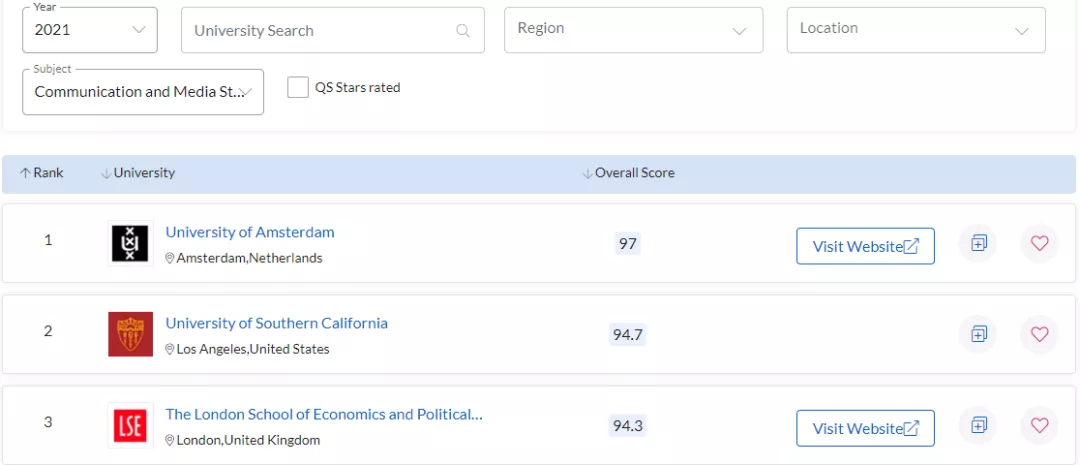1080x465 pixels.
Task: Add London School of Economics to compare
Action: (978, 426)
